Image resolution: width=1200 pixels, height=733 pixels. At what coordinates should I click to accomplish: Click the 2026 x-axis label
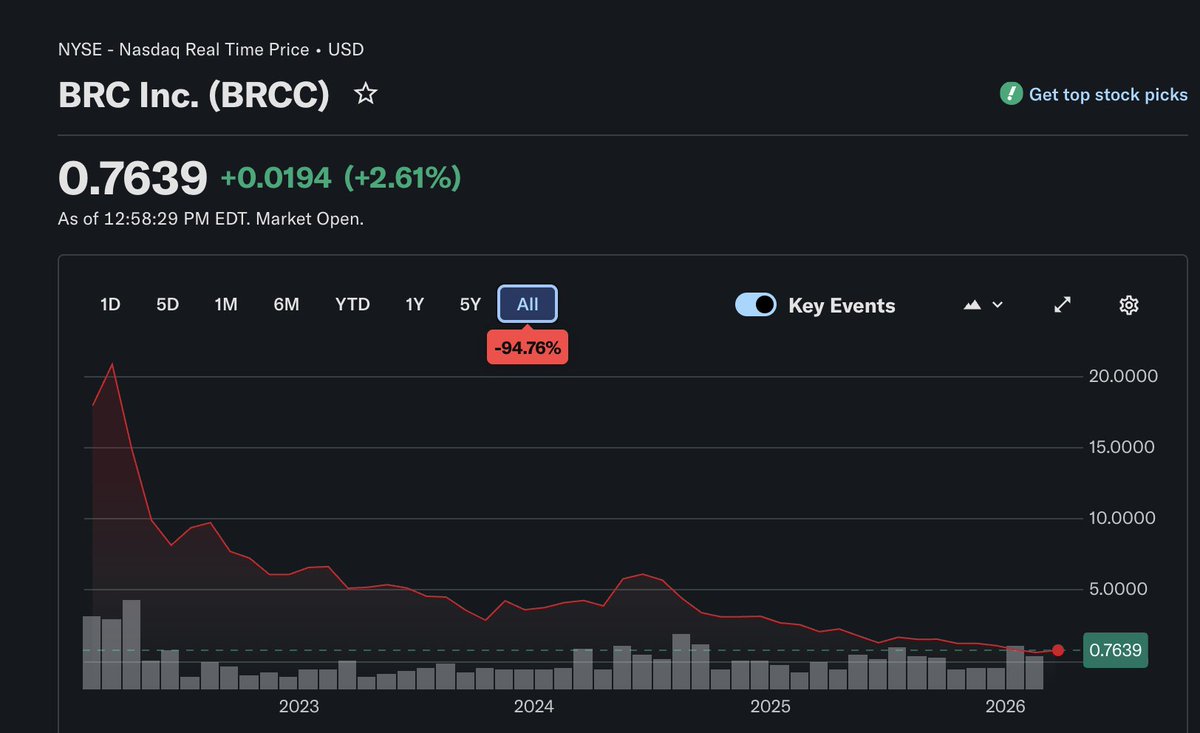click(1006, 707)
